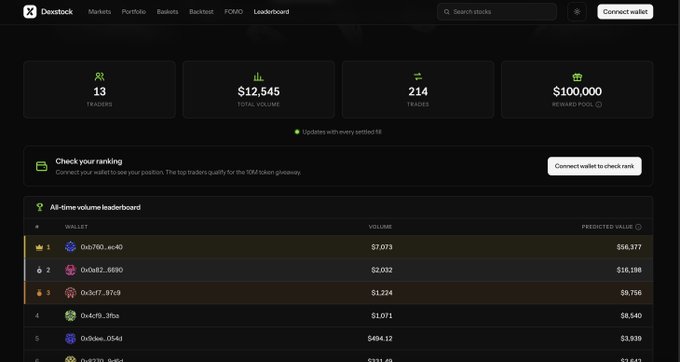Screen dimensions: 680x362
Task: Click the avatar of wallet 0x4cf9...3fba
Action: click(x=70, y=316)
